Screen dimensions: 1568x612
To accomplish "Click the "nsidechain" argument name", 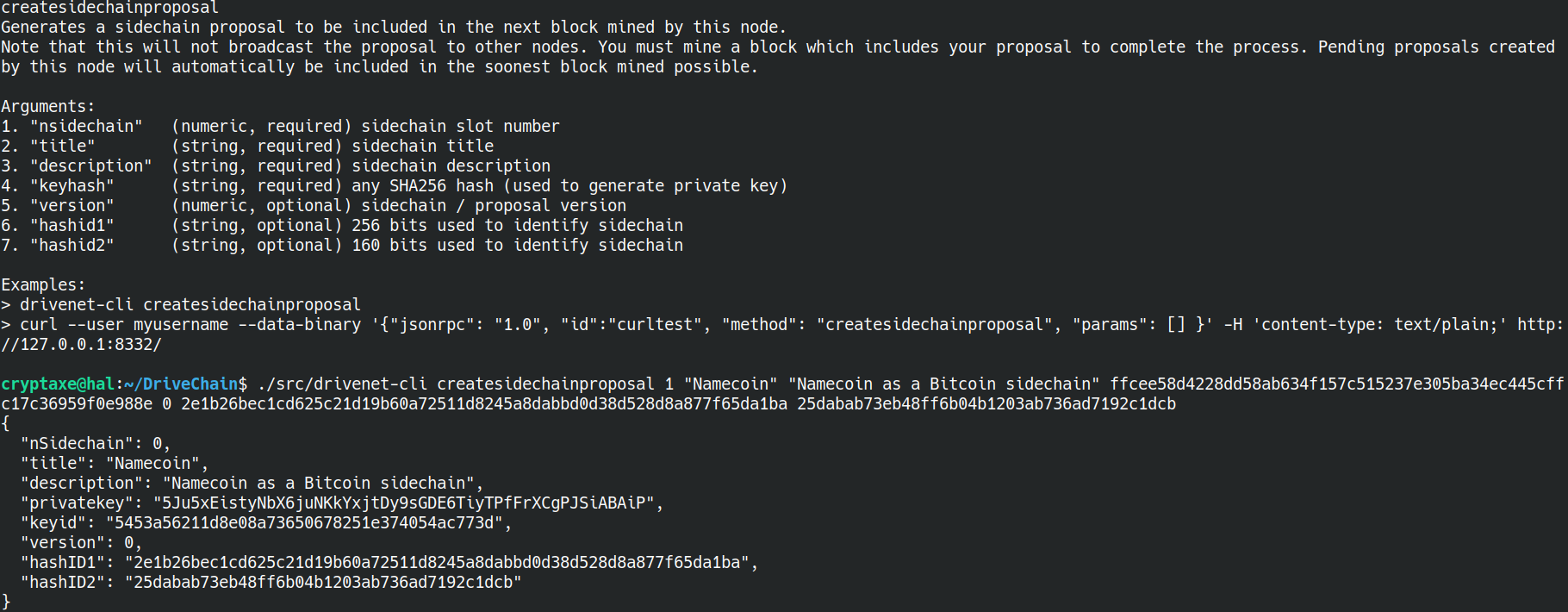I will 86,126.
